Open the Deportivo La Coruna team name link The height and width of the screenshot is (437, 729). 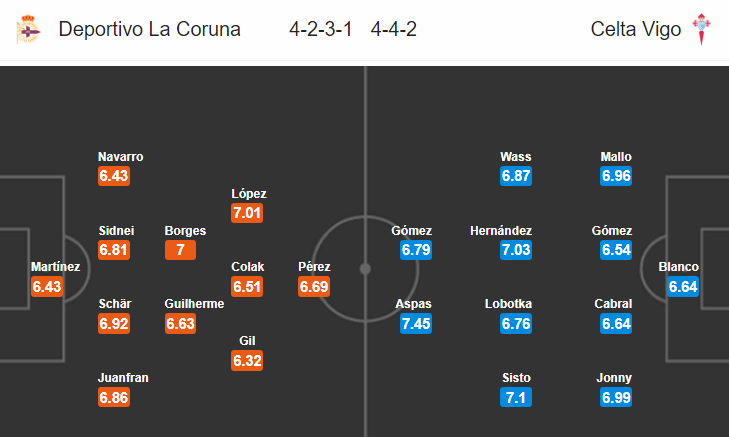pyautogui.click(x=149, y=29)
